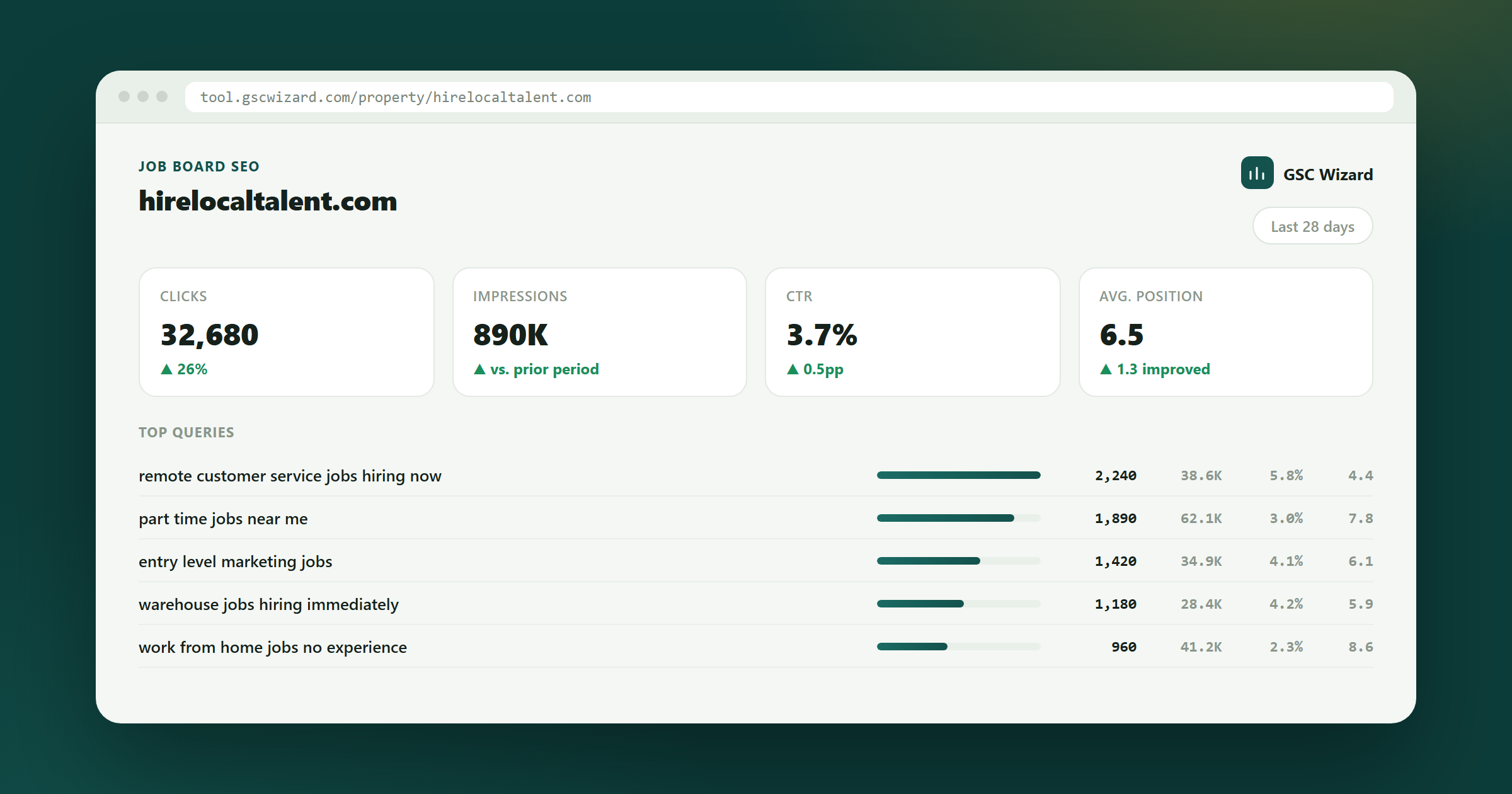Click progress bar for entry level marketing query

coord(959,561)
